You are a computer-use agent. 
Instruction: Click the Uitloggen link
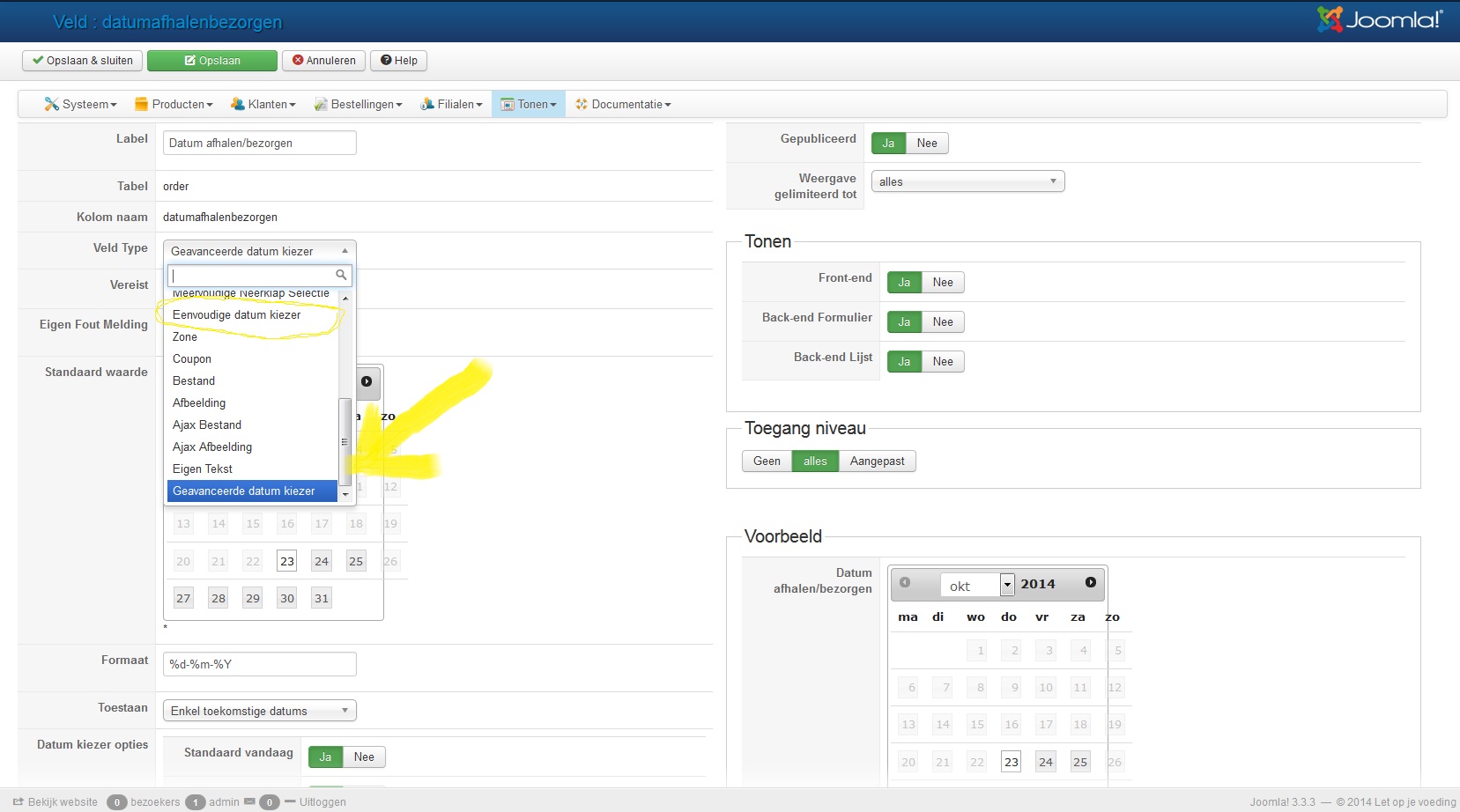coord(322,802)
